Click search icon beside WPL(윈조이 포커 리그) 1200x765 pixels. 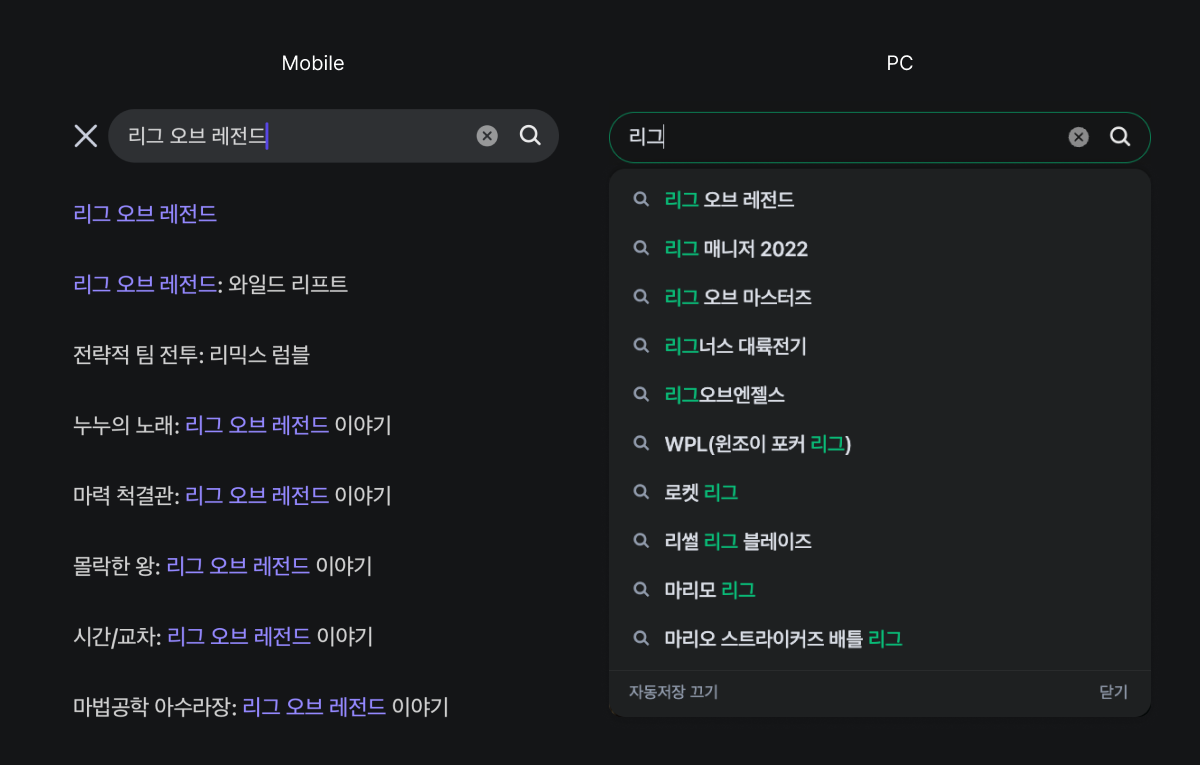tap(641, 443)
